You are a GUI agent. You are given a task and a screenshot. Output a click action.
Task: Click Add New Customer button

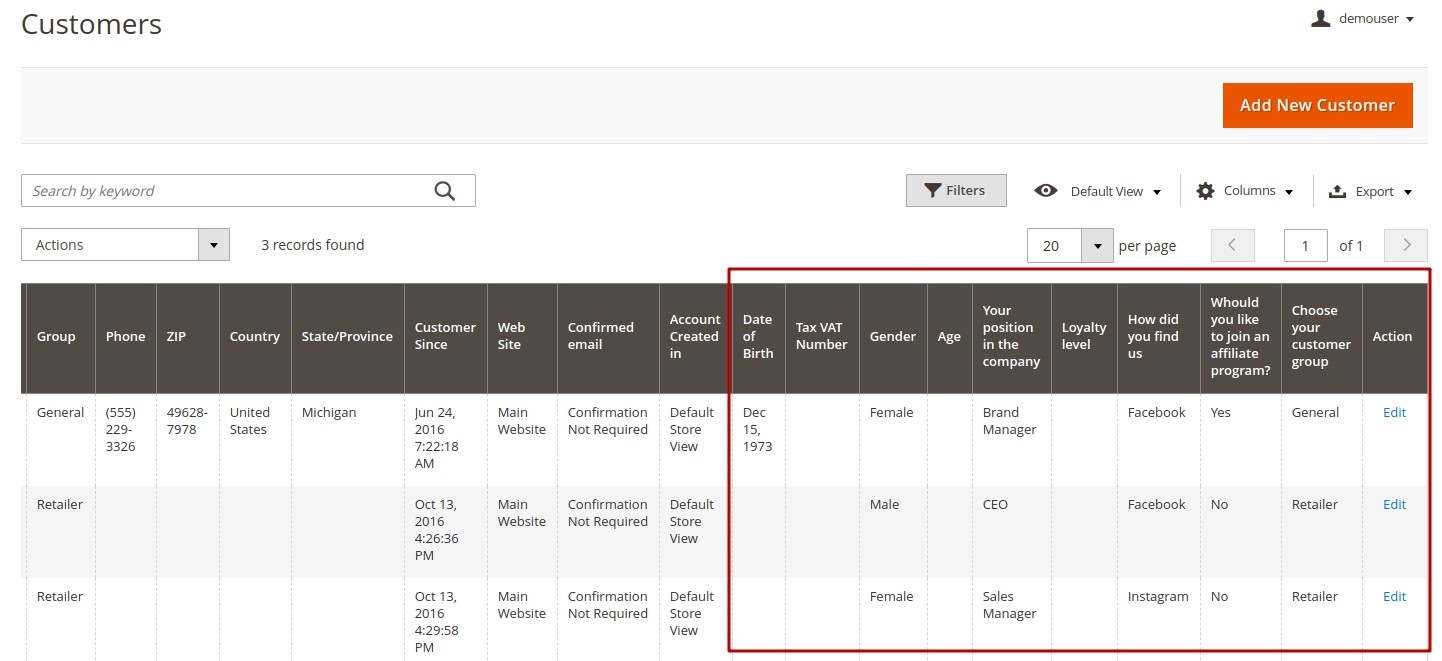[1316, 105]
